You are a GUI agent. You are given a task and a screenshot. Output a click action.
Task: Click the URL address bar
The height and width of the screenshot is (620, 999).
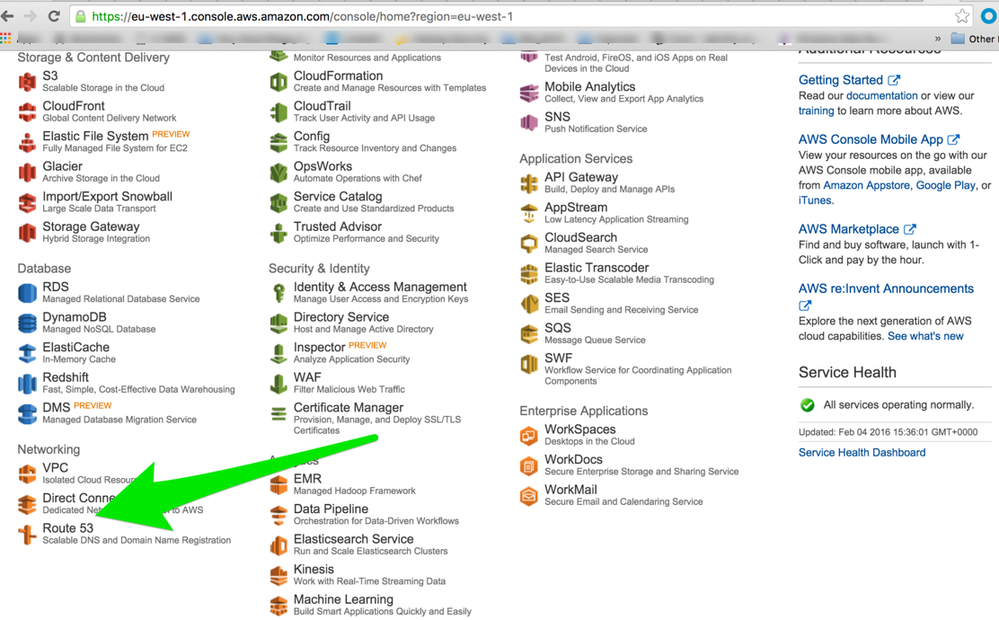pyautogui.click(x=521, y=17)
